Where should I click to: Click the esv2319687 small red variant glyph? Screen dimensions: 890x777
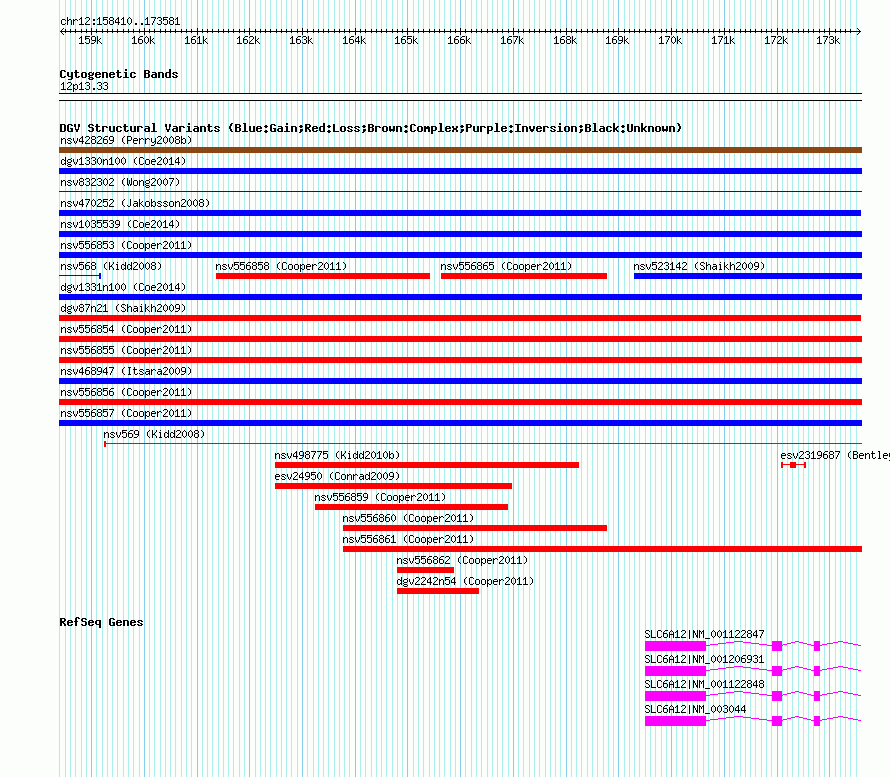tap(793, 465)
